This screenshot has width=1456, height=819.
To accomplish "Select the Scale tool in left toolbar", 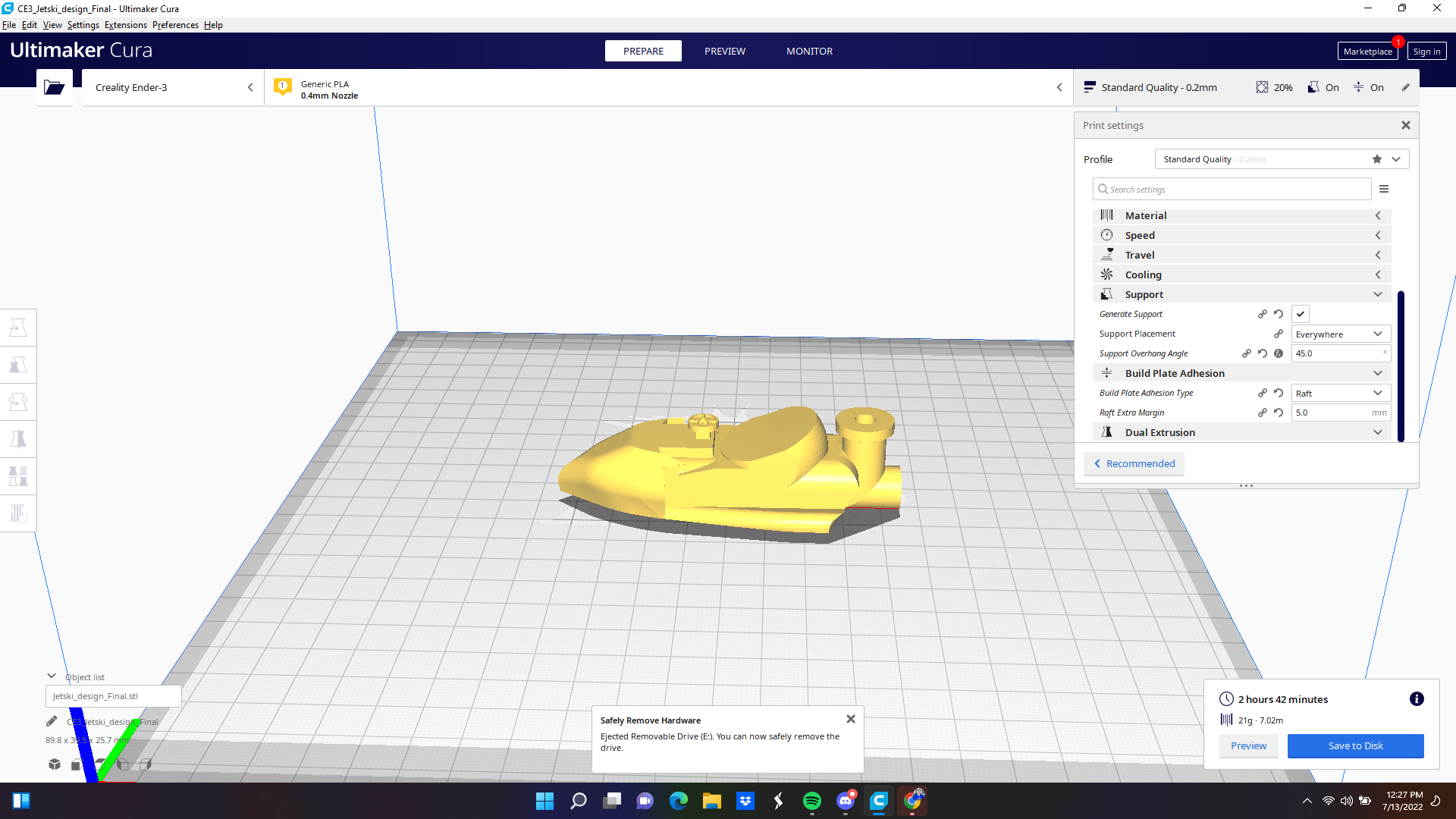I will pos(18,365).
